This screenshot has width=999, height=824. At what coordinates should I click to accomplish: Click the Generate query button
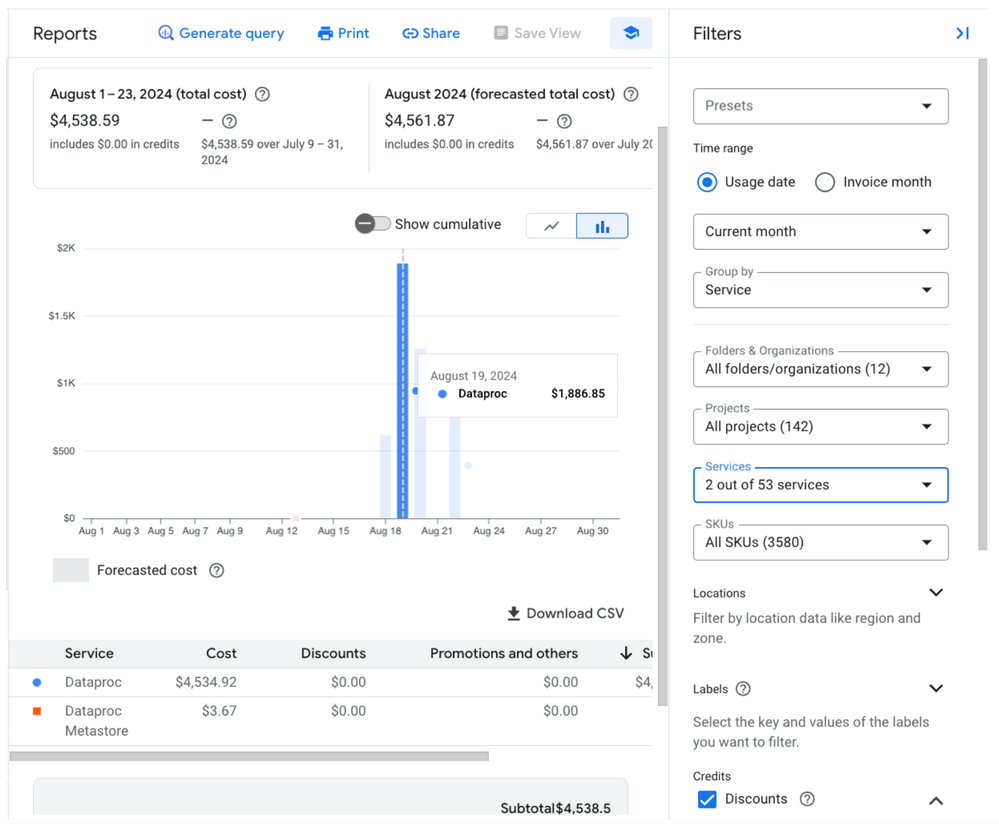[221, 33]
